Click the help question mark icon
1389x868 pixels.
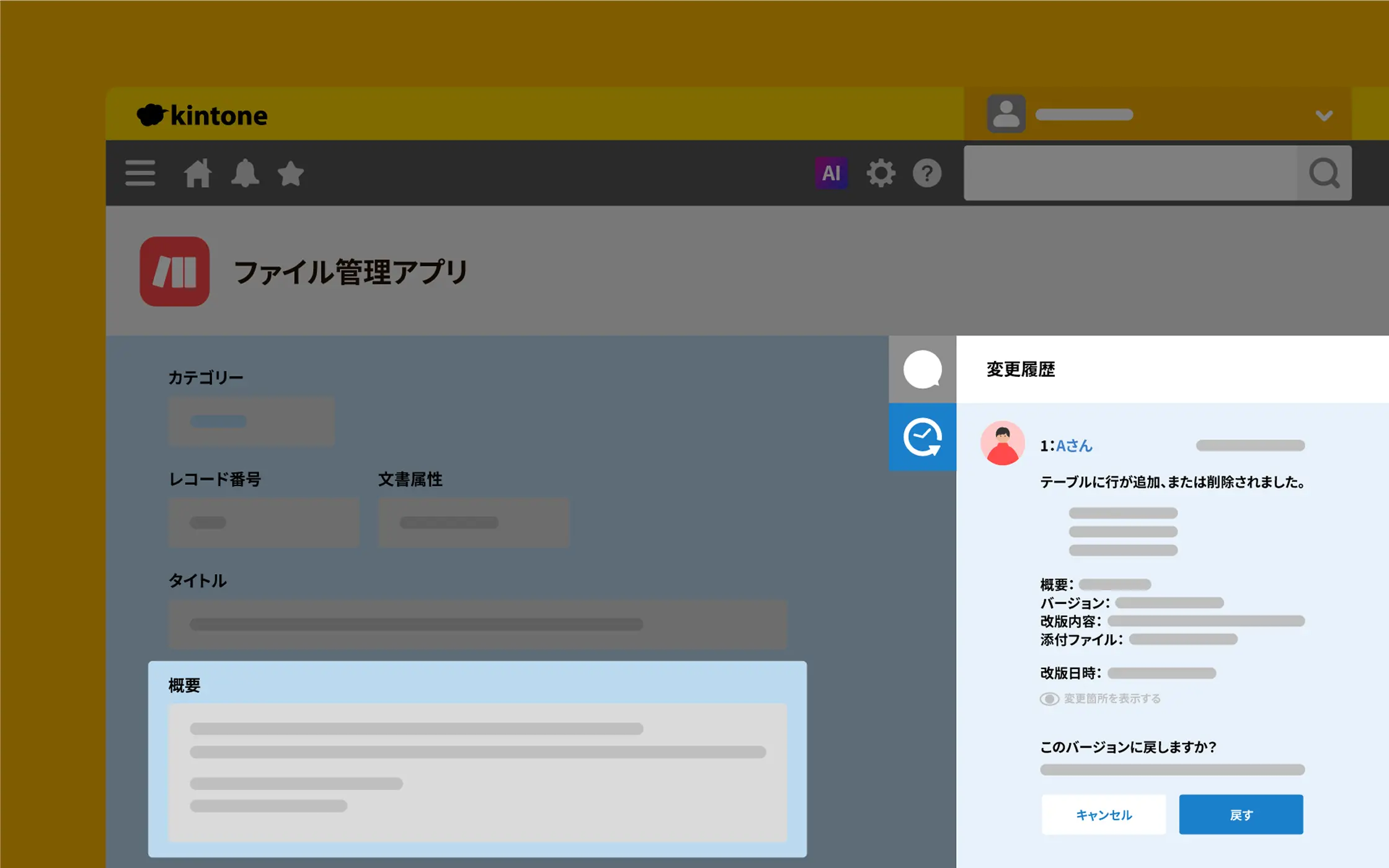(x=927, y=173)
